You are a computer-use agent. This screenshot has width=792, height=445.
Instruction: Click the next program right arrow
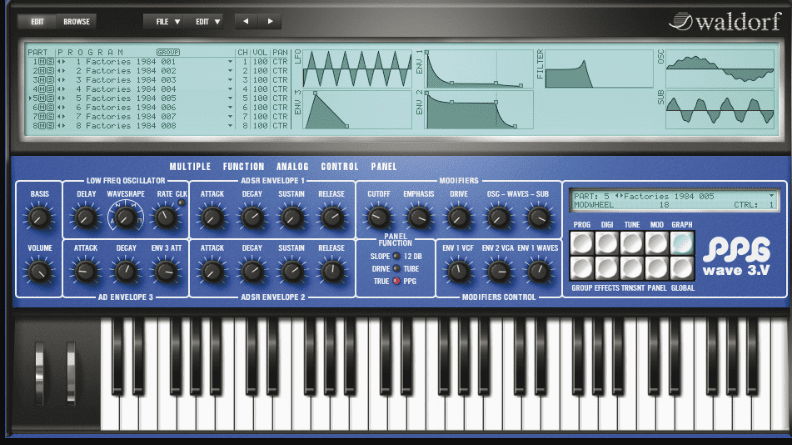pyautogui.click(x=270, y=21)
